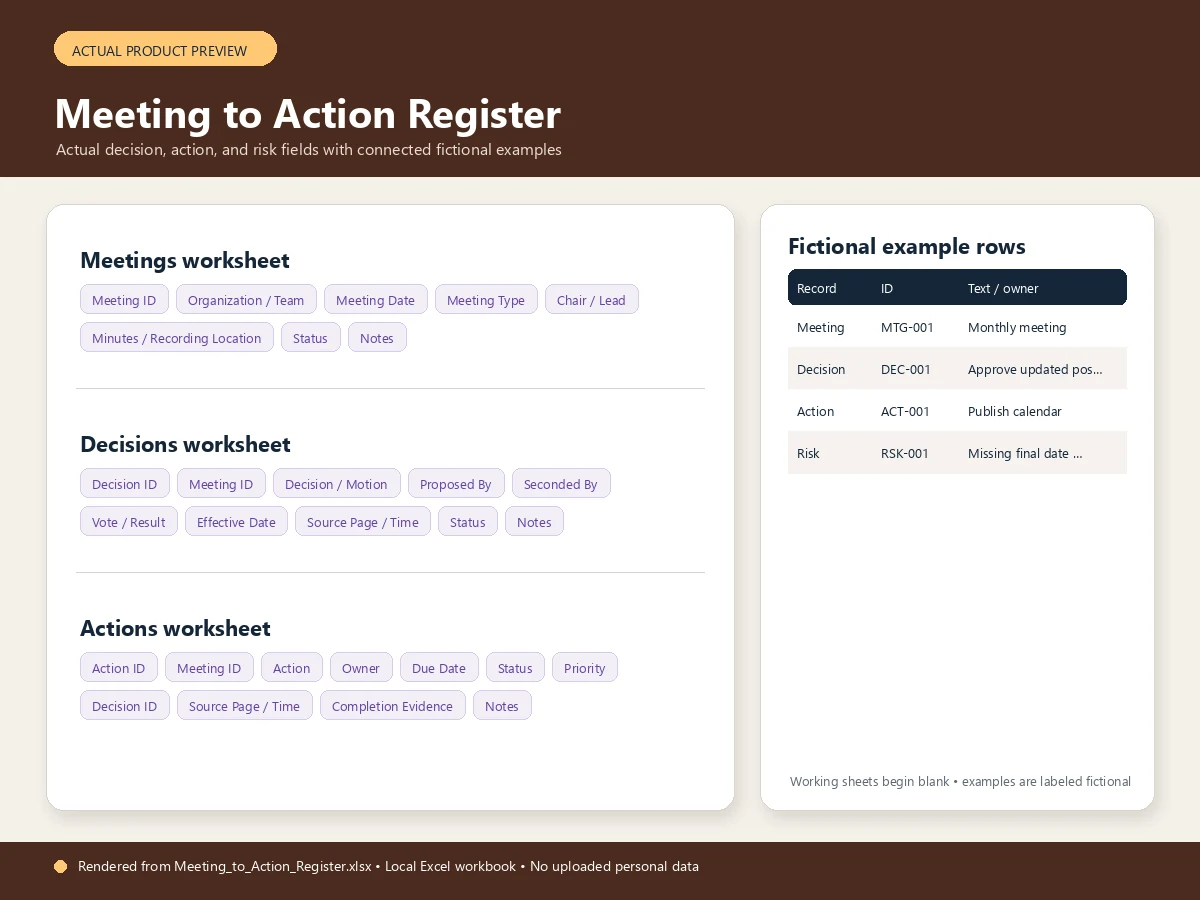The image size is (1200, 900).
Task: Select the Meeting cell in Record column
Action: click(820, 327)
